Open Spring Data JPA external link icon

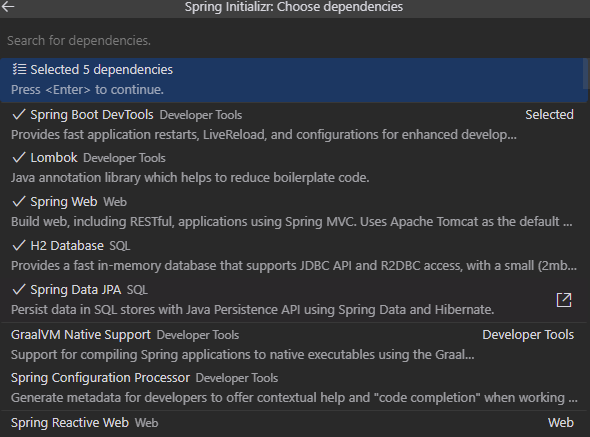(x=564, y=300)
